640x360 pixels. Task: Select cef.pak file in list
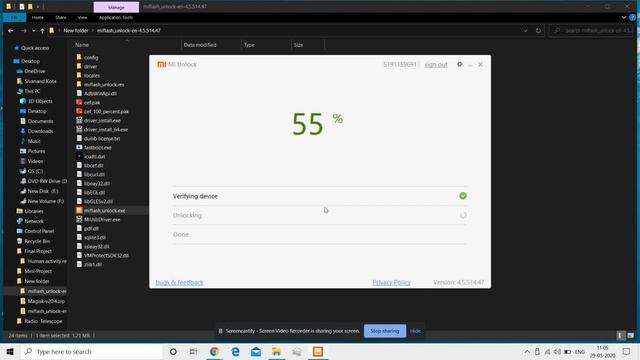(92, 102)
